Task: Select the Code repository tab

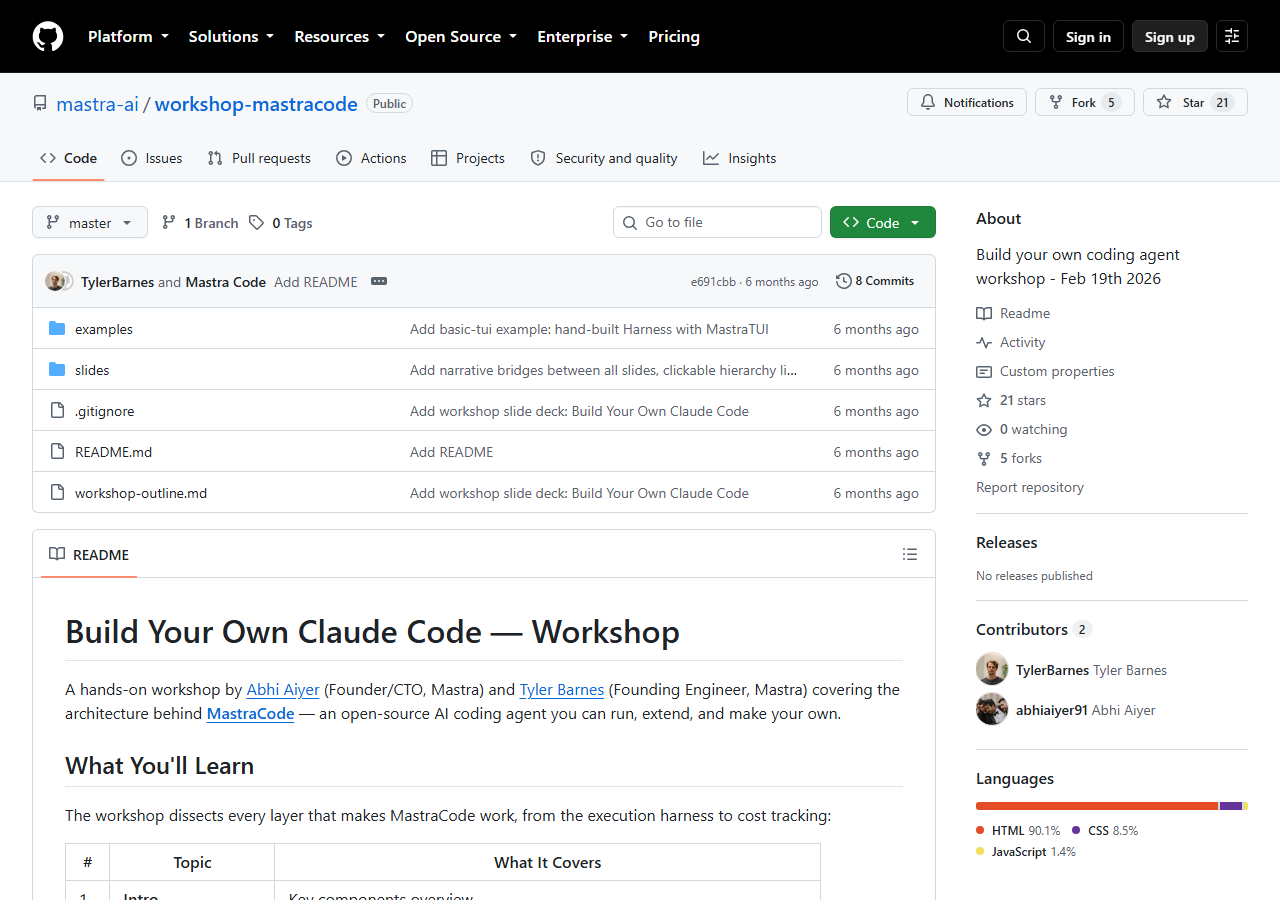Action: pos(69,158)
